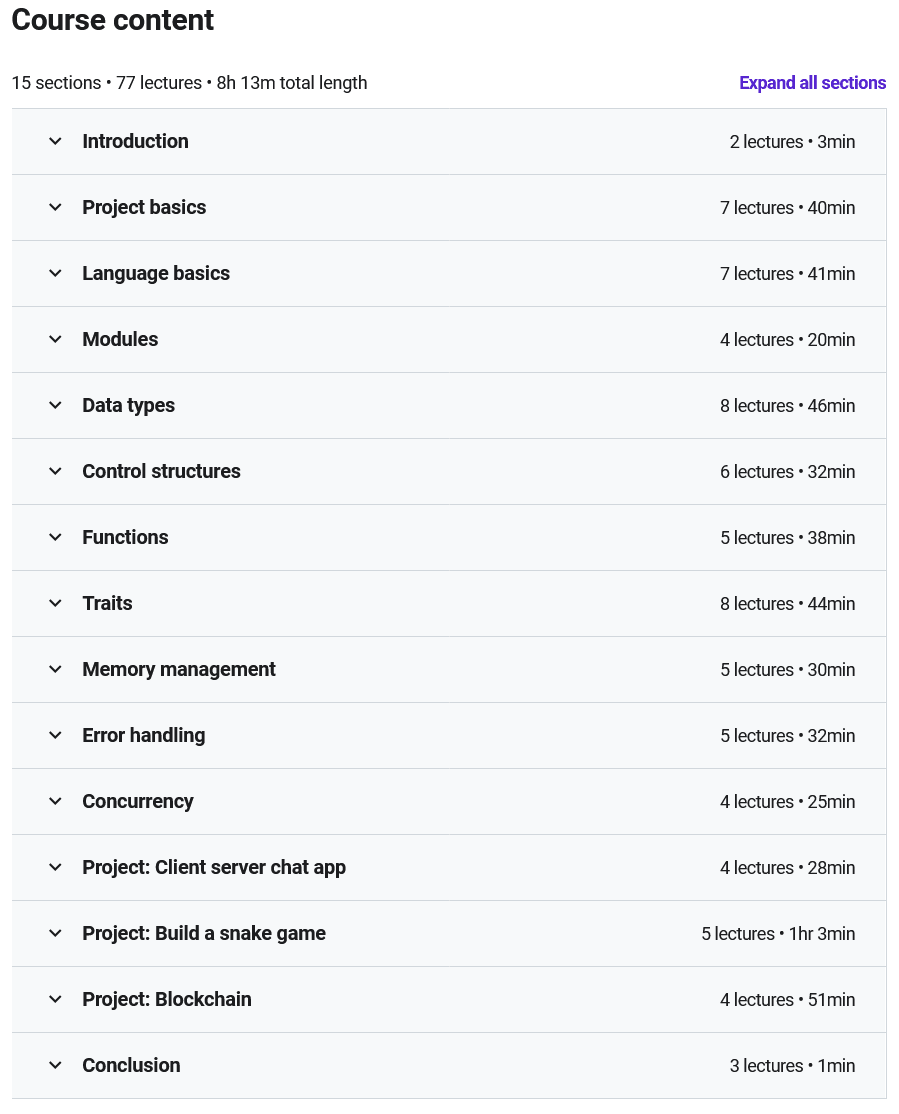Click the Blockchain 4 lectures 51min label
Image resolution: width=899 pixels, height=1114 pixels.
pos(787,1000)
